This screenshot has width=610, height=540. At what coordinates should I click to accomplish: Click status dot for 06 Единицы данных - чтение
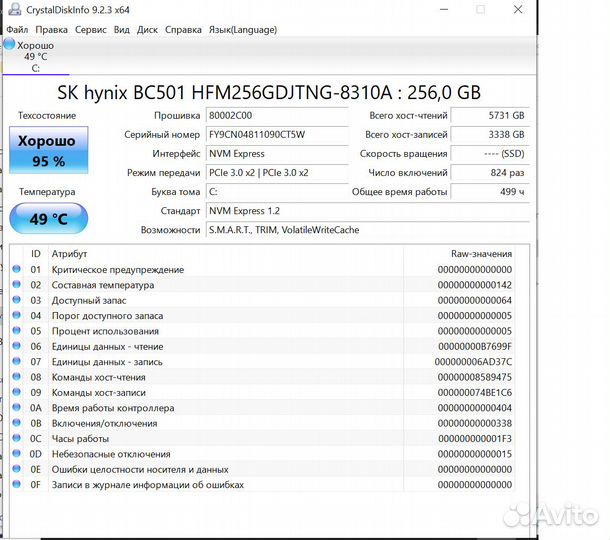(16, 346)
